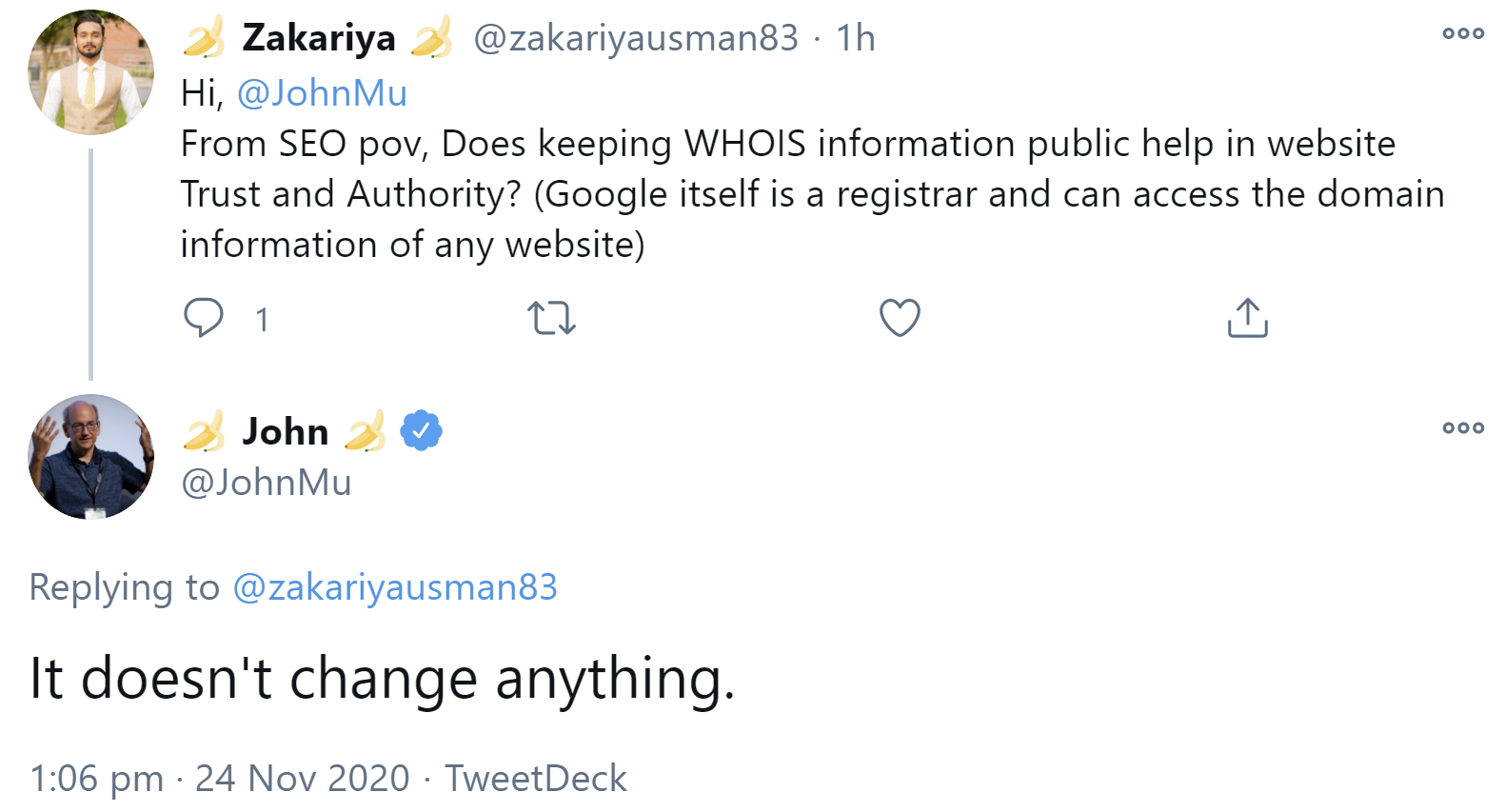Viewport: 1505px width, 812px height.
Task: Open the @JohnMu mention link in the tweet
Action: tap(322, 92)
